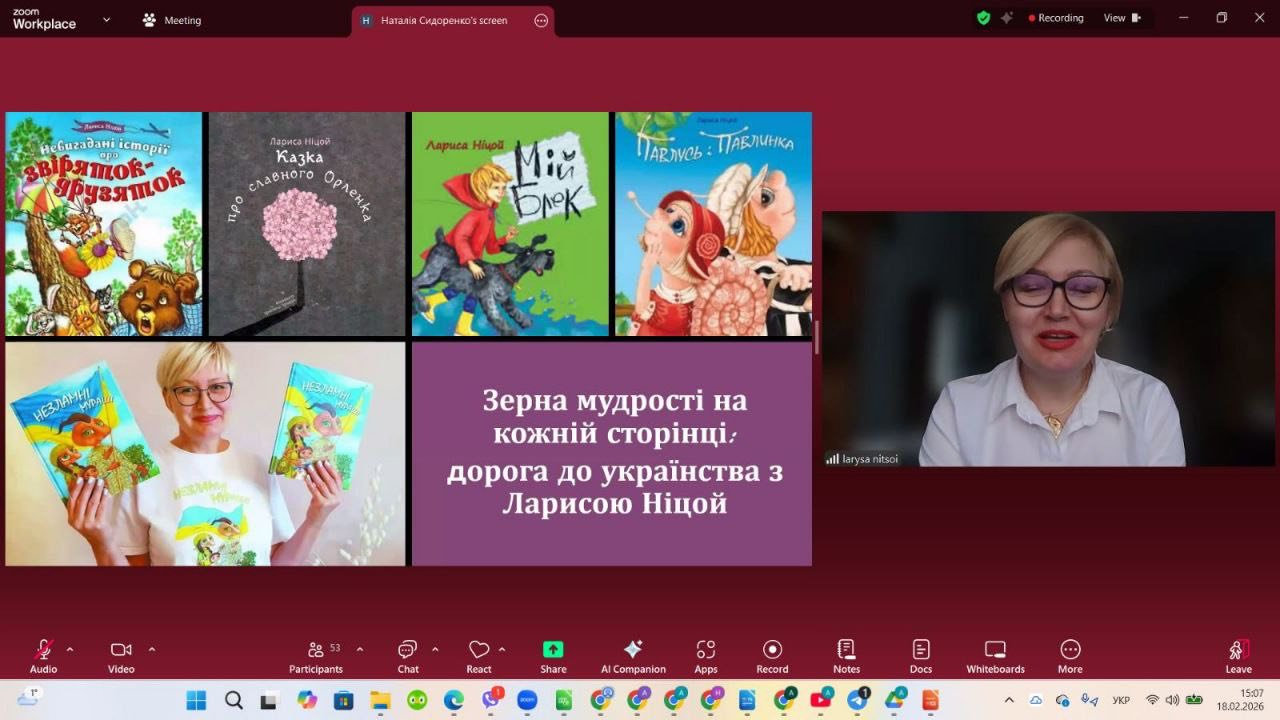Open meeting Notes
Image resolution: width=1280 pixels, height=720 pixels.
846,656
